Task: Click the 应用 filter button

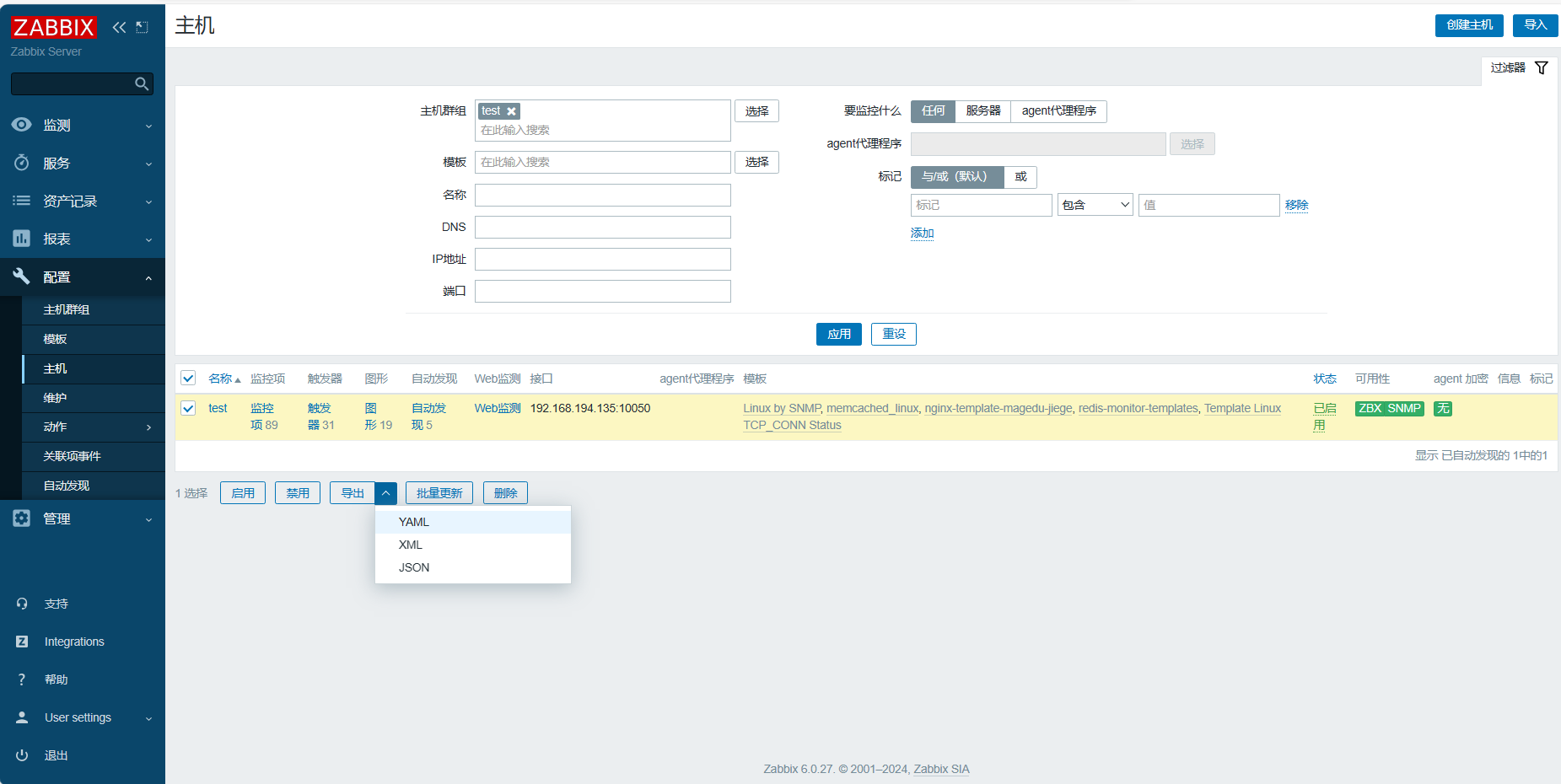Action: pos(839,335)
